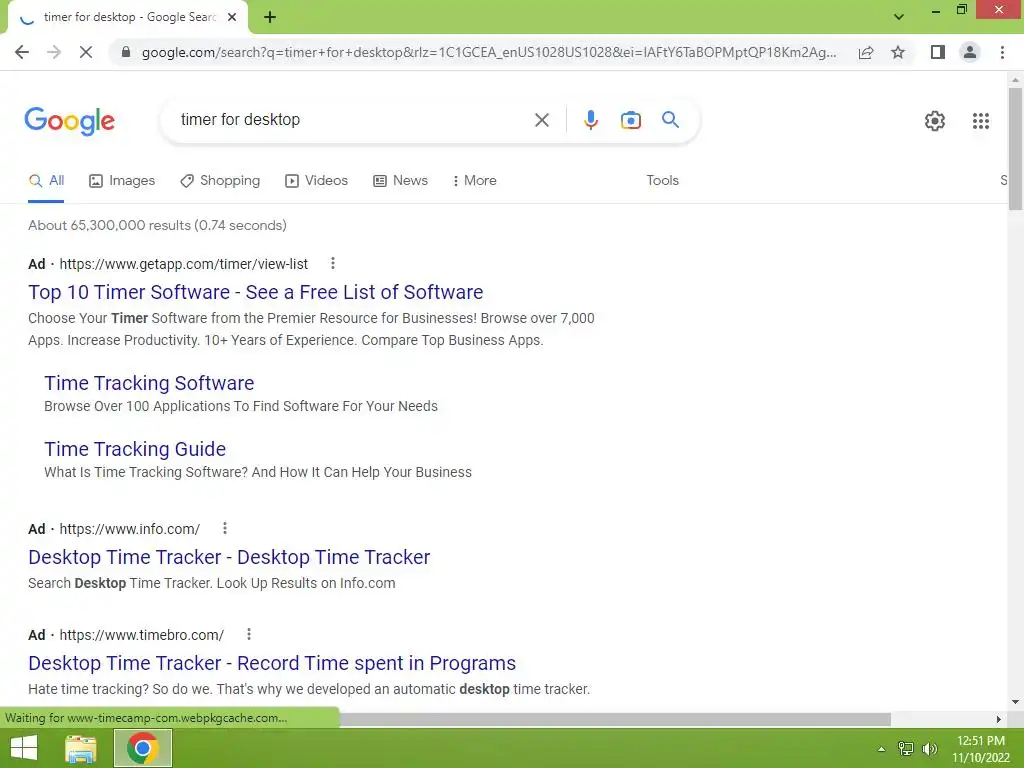The width and height of the screenshot is (1024, 768).
Task: Open Google quick settings gear
Action: click(935, 121)
